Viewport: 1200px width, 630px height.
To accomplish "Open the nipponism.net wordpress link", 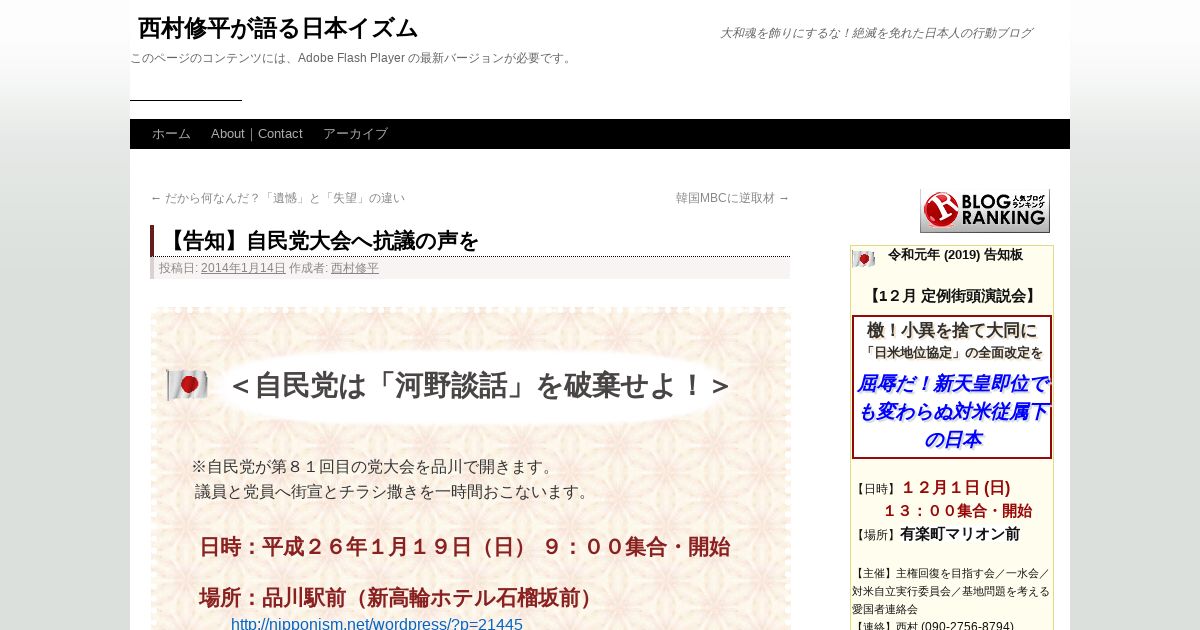I will click(377, 624).
